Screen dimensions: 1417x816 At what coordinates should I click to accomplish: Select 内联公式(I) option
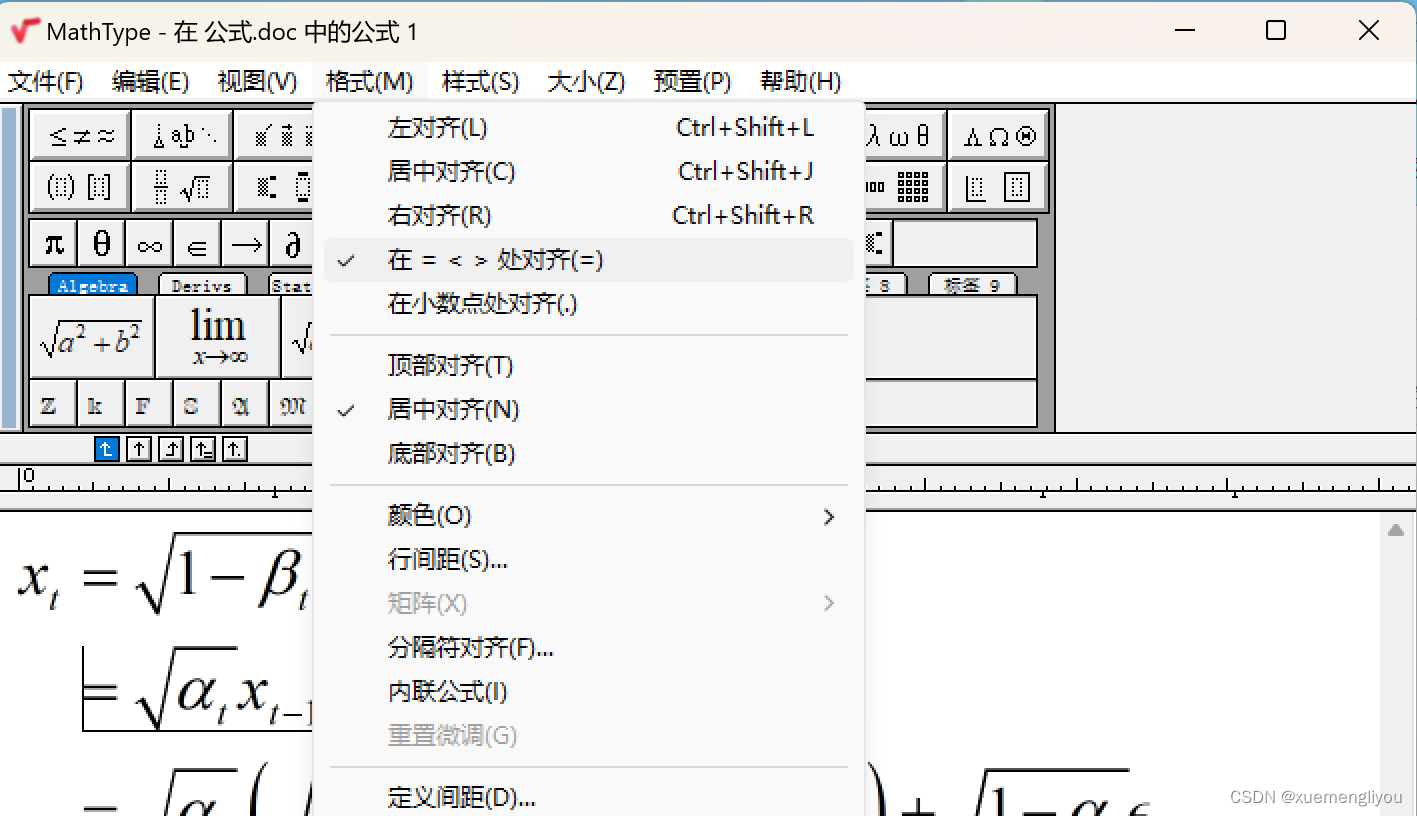[x=589, y=692]
